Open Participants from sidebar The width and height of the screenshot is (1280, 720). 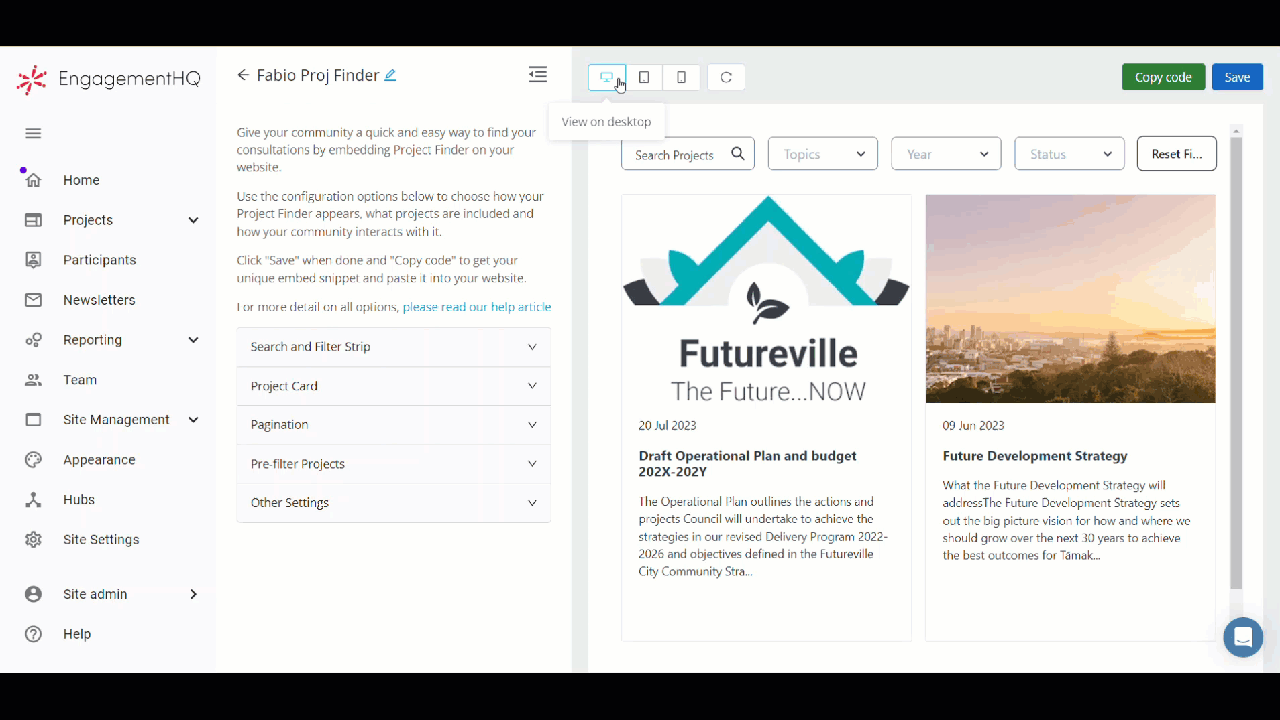[x=99, y=260]
